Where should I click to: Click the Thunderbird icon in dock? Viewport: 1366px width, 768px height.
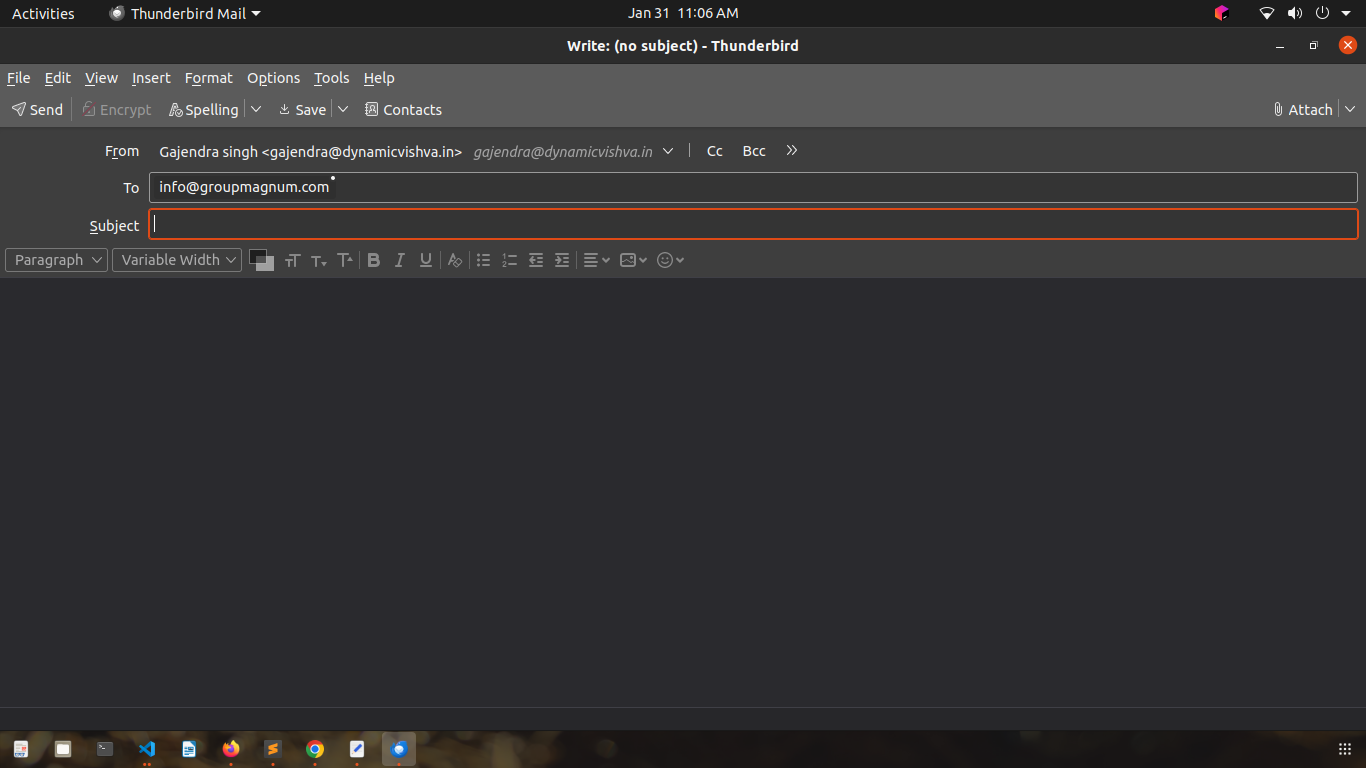[399, 749]
